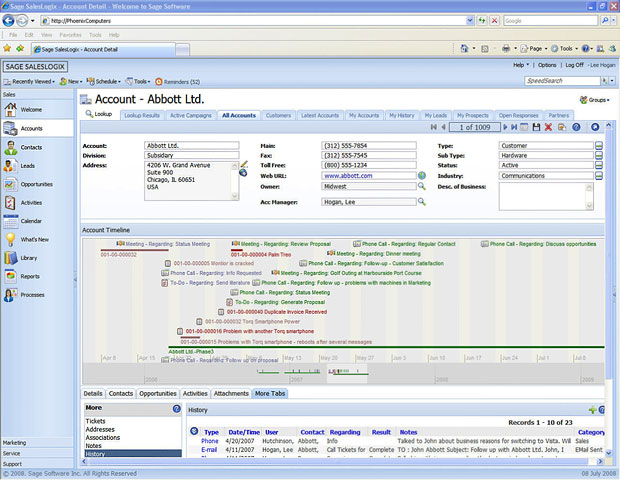This screenshot has height=480, width=620.
Task: Open the Contacts tab below the timeline
Action: [121, 393]
